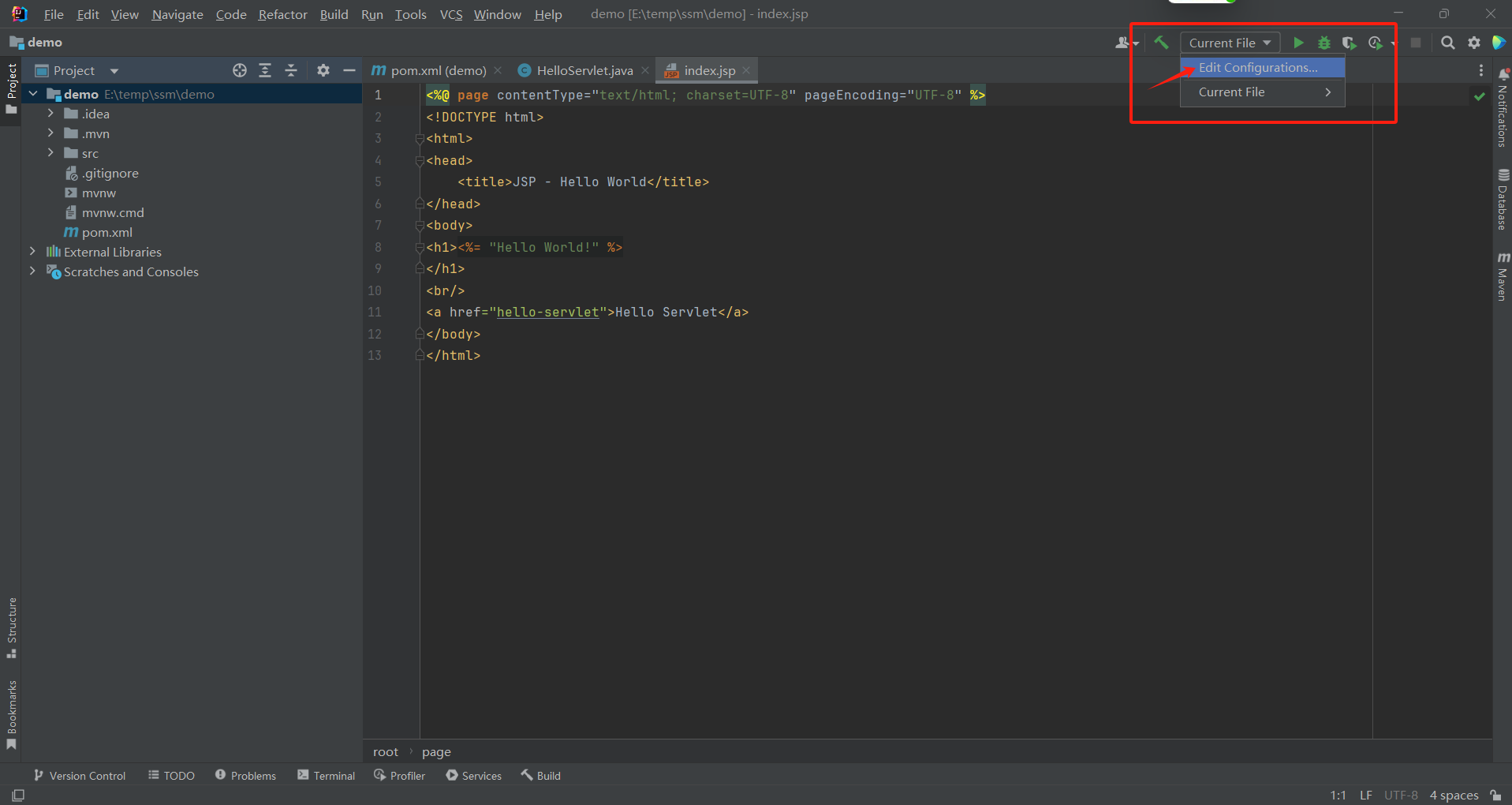Select Opened File locate icon in Project panel
Image resolution: width=1512 pixels, height=805 pixels.
tap(240, 70)
